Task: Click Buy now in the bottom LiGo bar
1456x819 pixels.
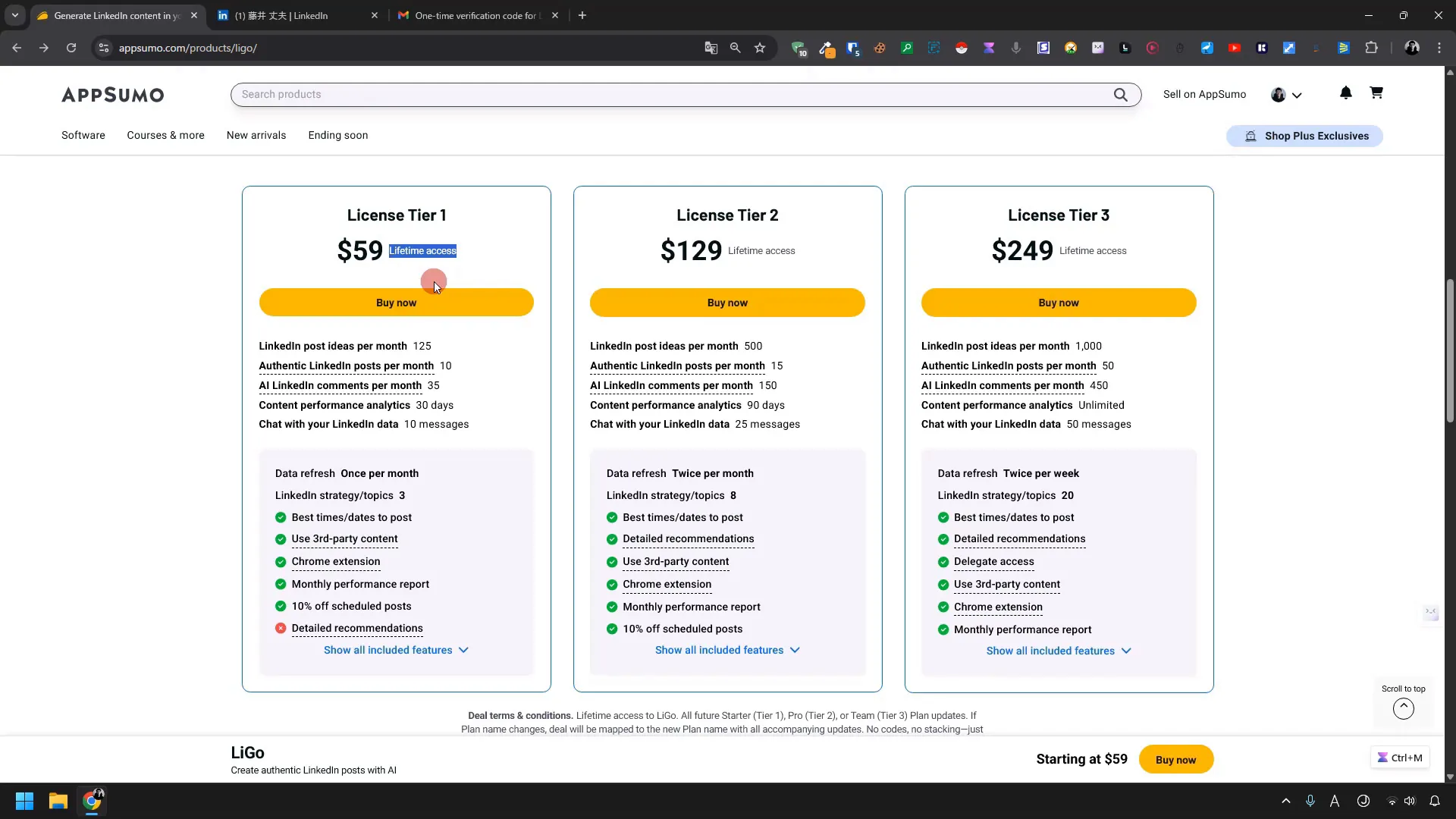Action: 1175,760
